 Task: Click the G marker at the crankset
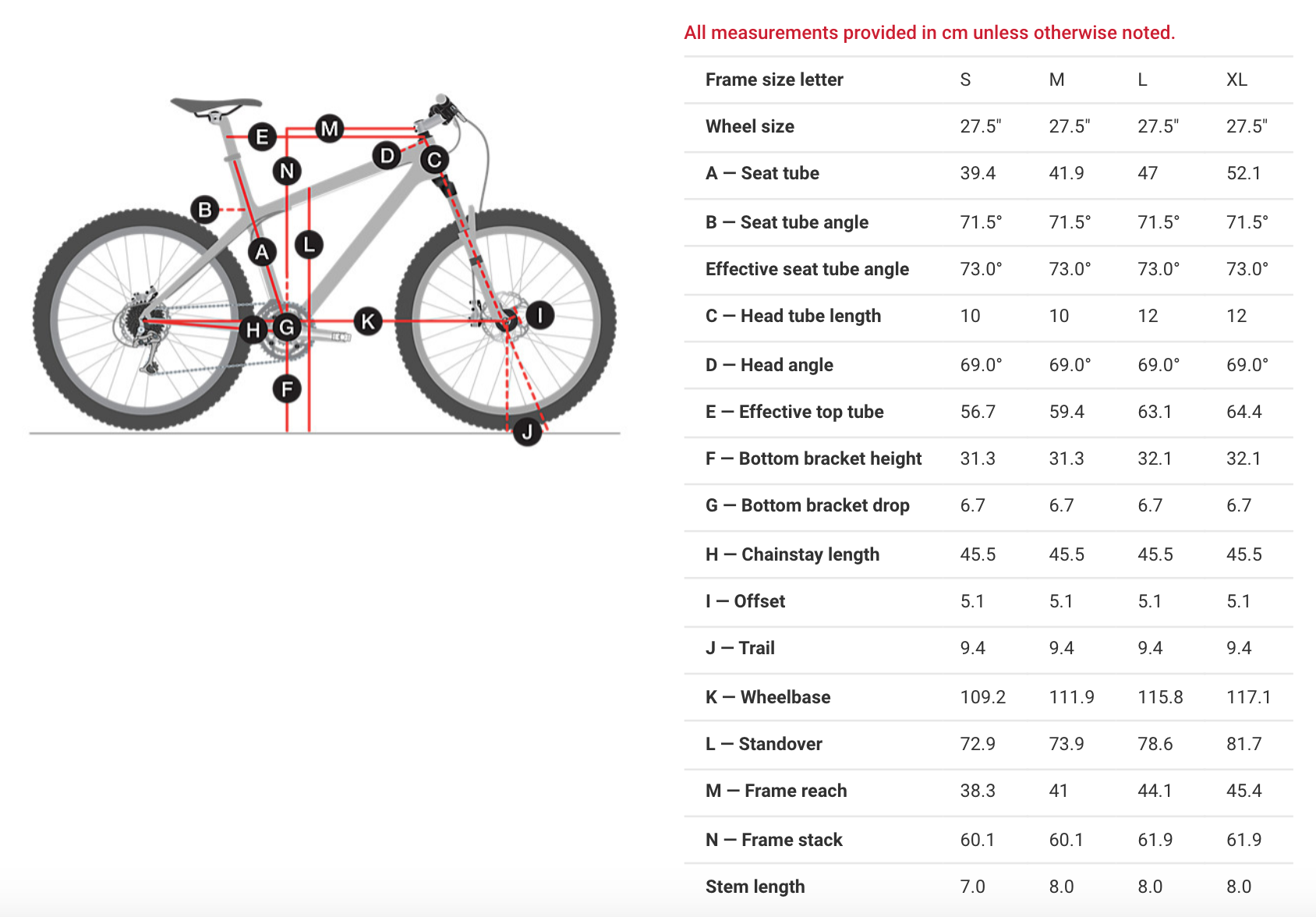click(x=287, y=327)
